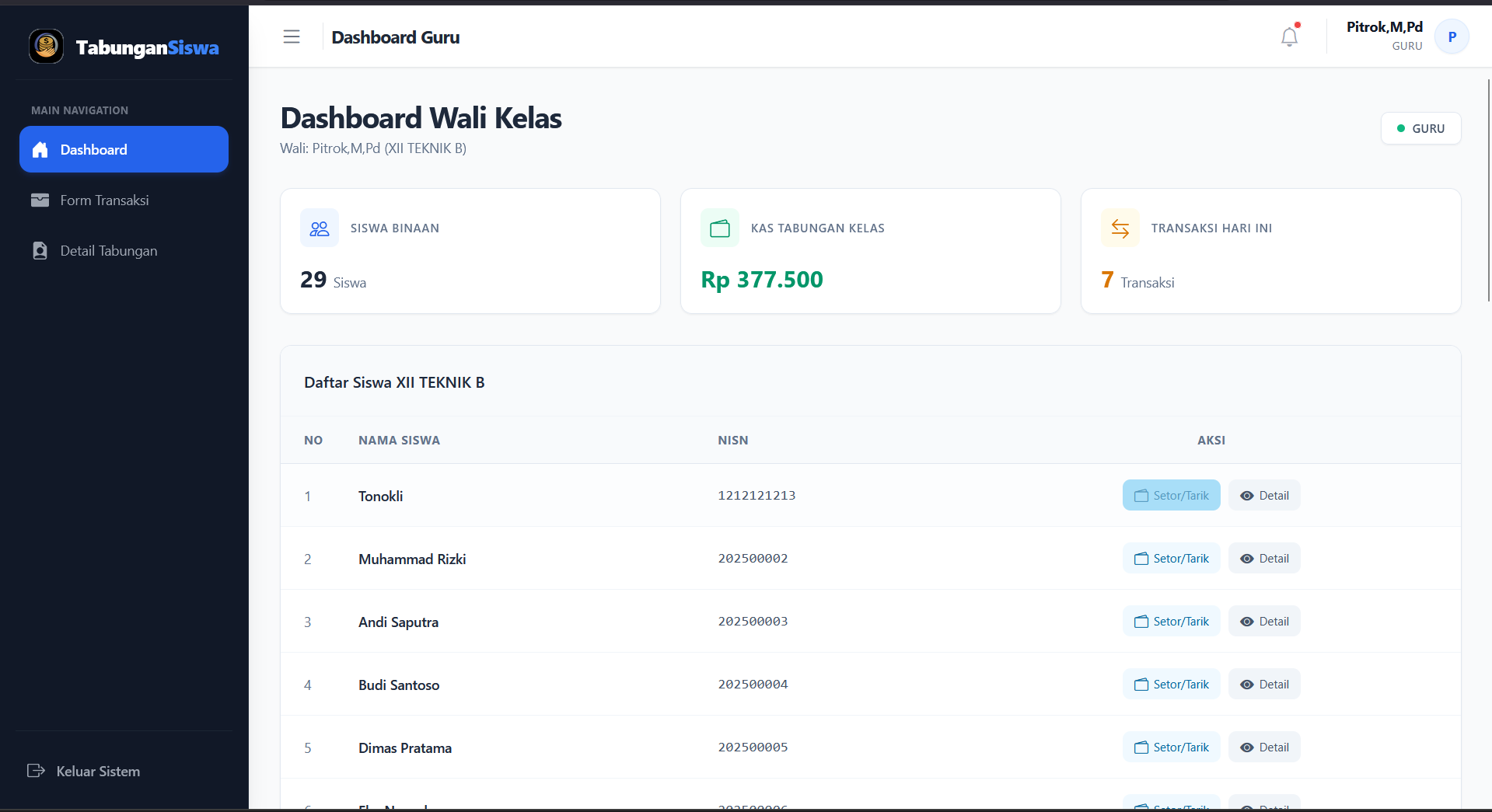Click Setor/Tarik for Tonokli

(1171, 495)
